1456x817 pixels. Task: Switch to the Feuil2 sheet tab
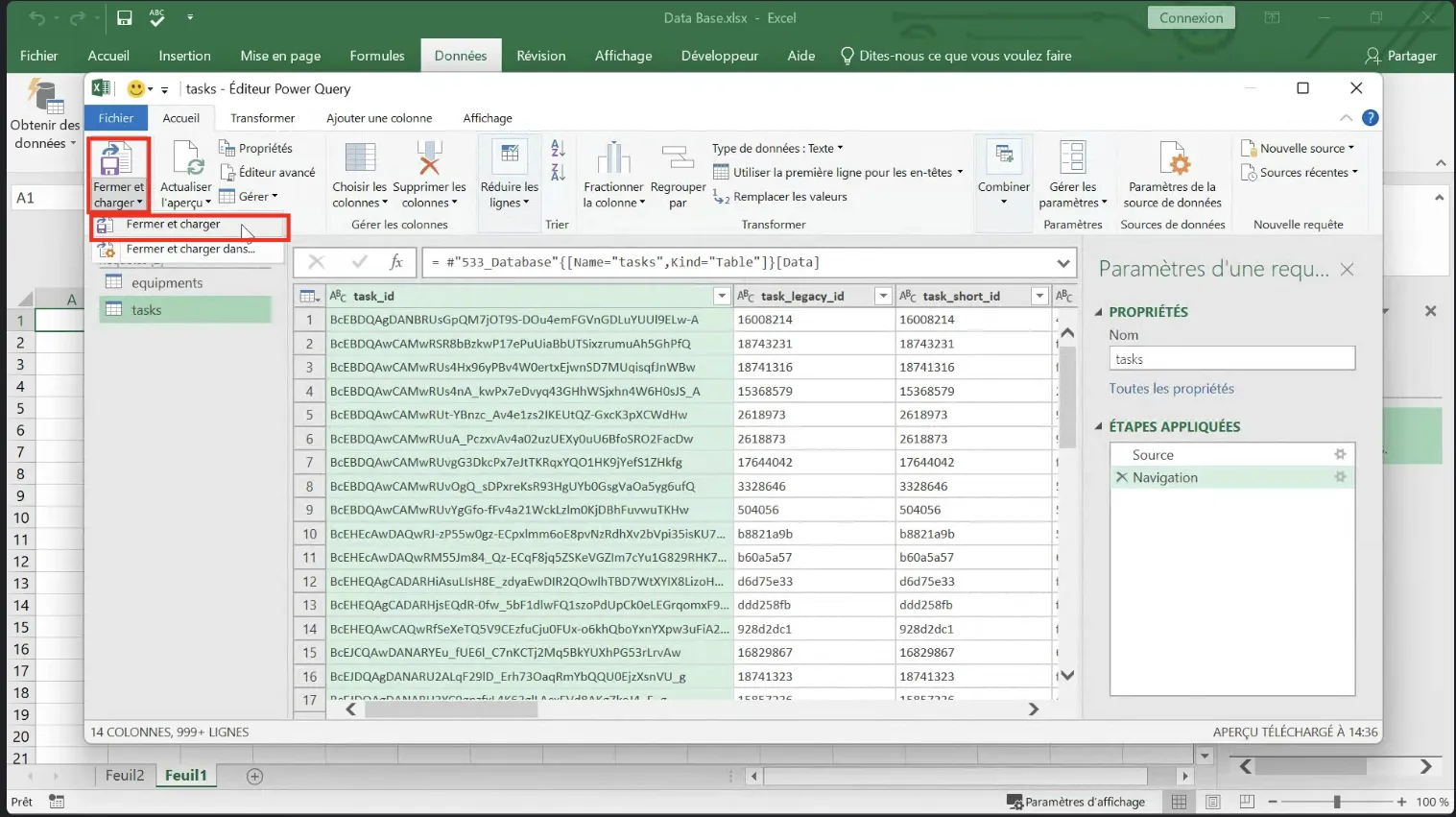(x=125, y=776)
